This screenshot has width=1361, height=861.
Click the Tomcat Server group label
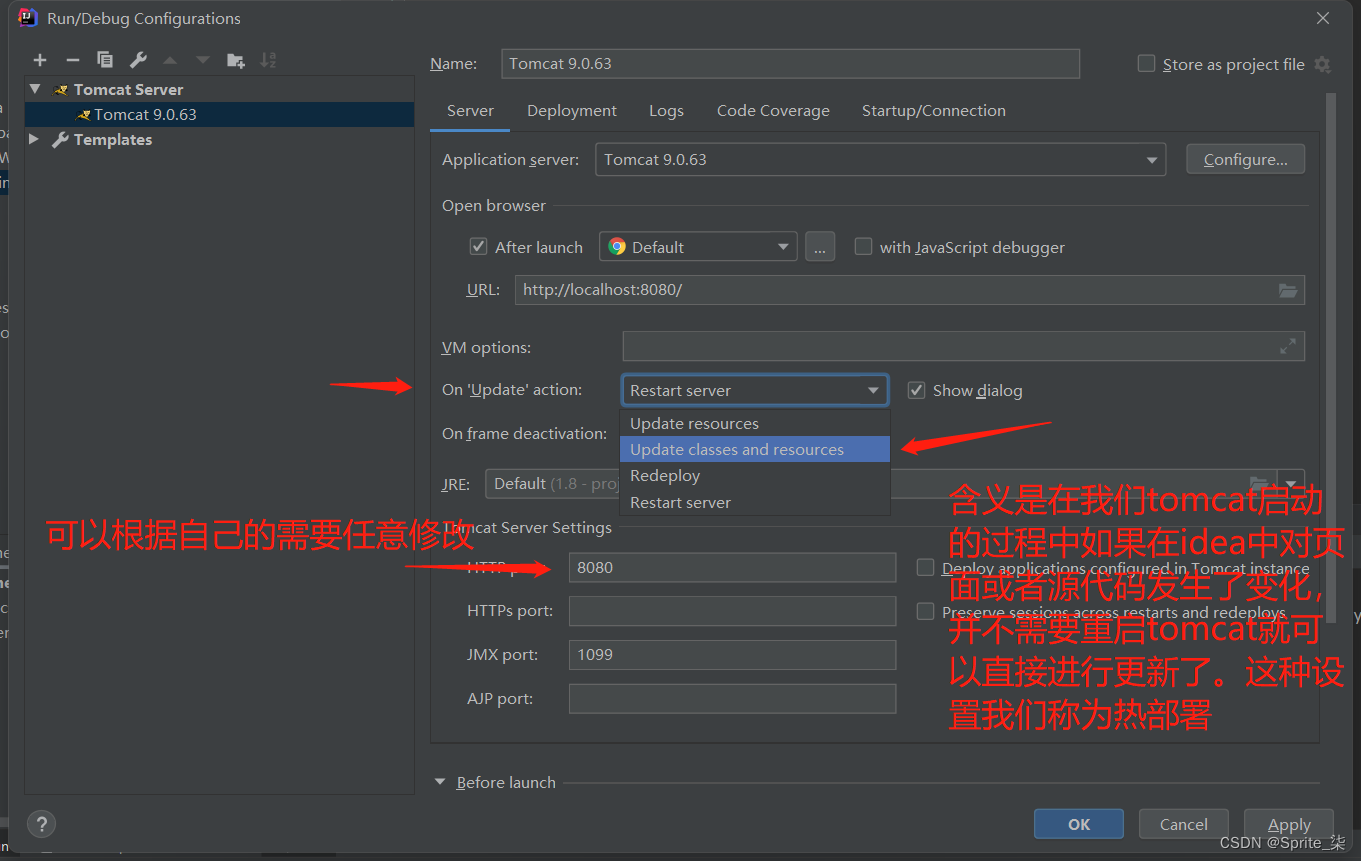point(128,90)
